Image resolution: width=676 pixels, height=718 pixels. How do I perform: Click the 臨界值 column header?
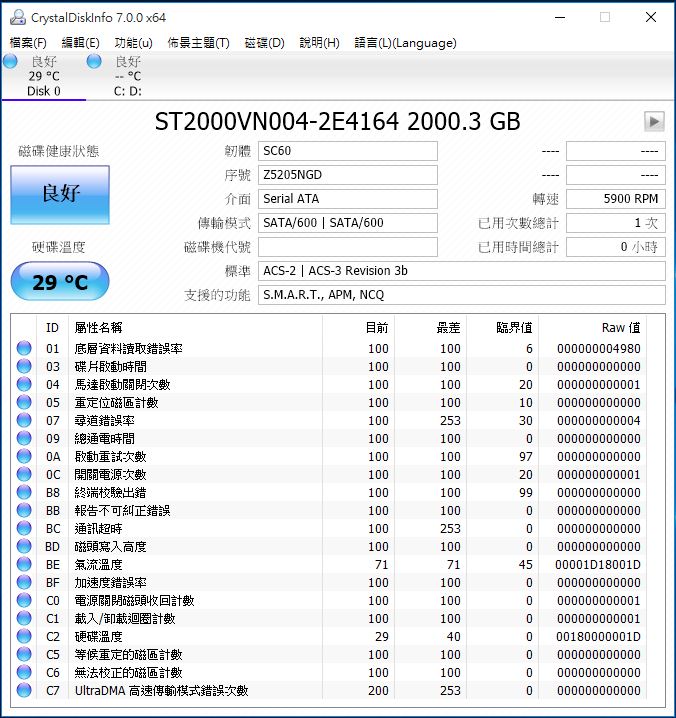pyautogui.click(x=502, y=328)
